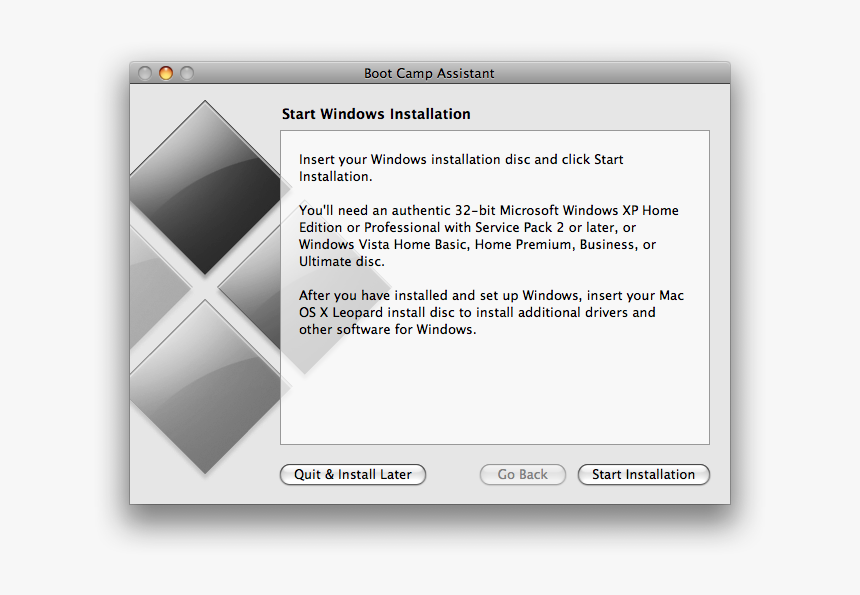Image resolution: width=860 pixels, height=595 pixels.
Task: Minimize window with the orange button
Action: 166,73
